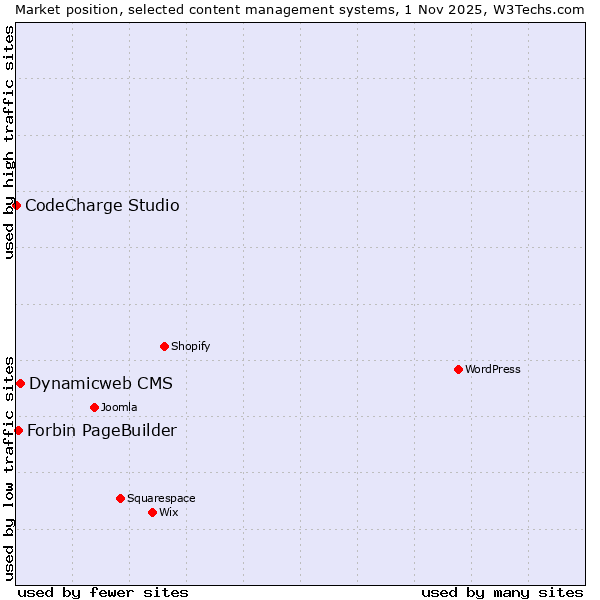Click the 'used by high traffic sites' axis label
The height and width of the screenshot is (600, 600).
click(9, 142)
